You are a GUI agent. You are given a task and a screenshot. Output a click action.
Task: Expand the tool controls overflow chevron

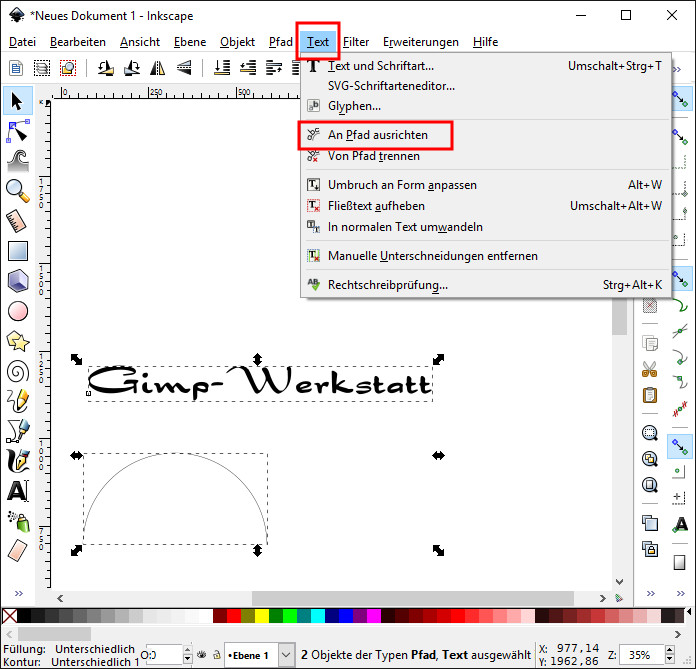pyautogui.click(x=676, y=69)
